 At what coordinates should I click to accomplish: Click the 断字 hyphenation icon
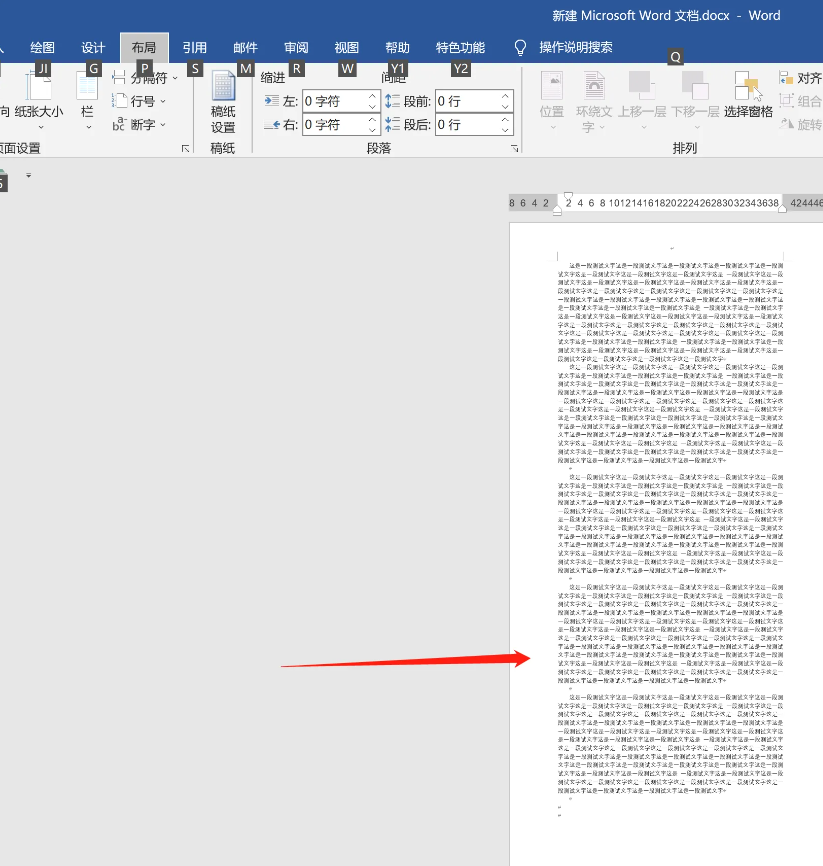[119, 124]
